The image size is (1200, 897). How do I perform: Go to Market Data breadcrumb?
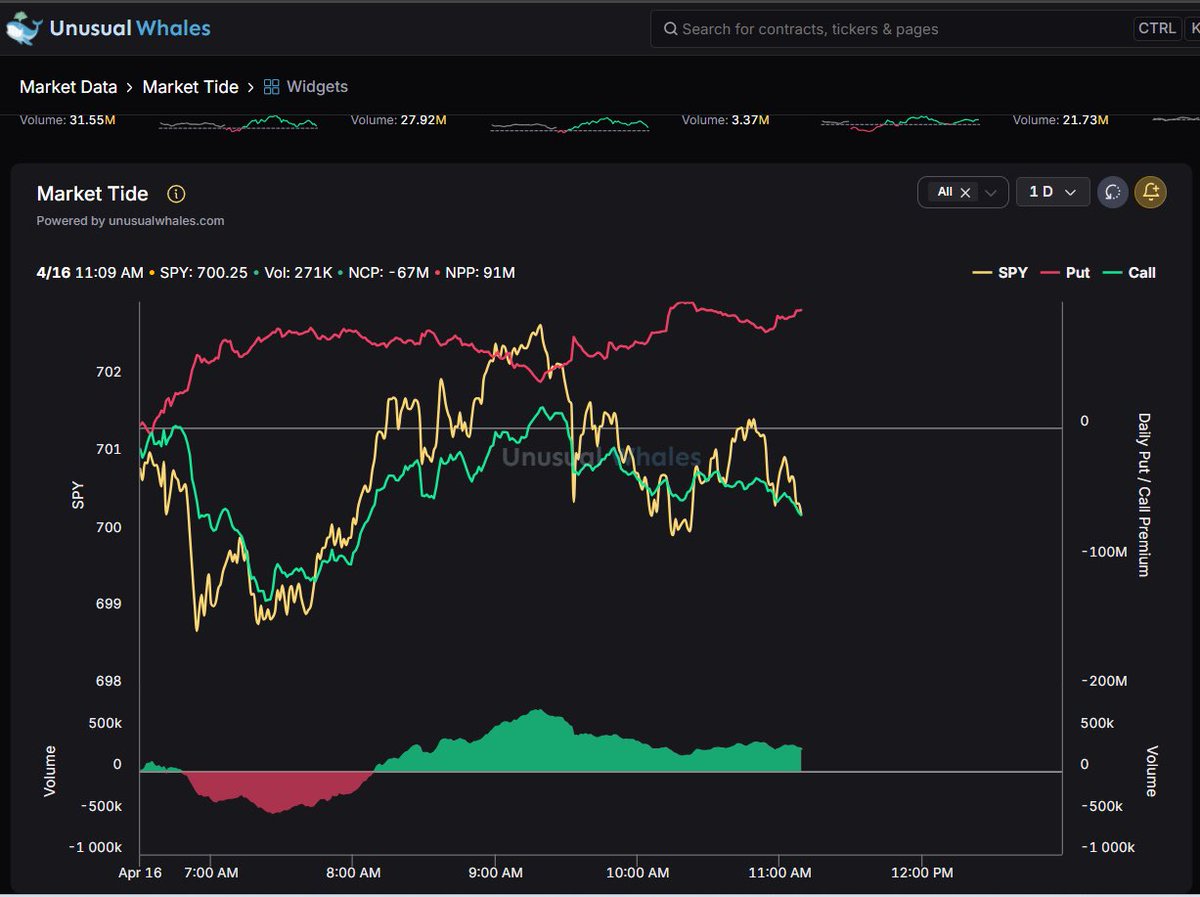pyautogui.click(x=68, y=87)
